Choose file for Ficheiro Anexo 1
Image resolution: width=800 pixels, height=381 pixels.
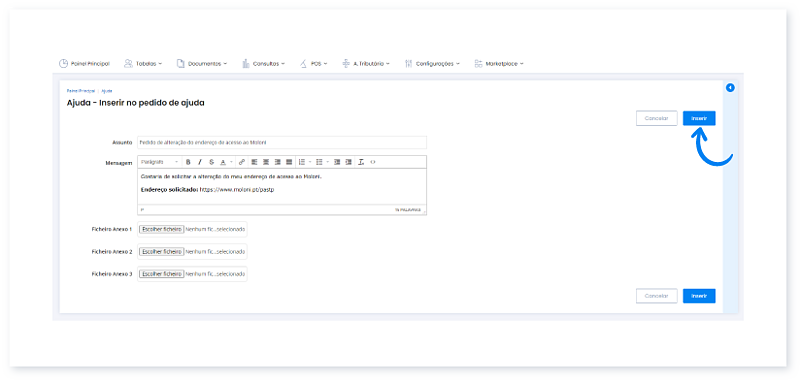pyautogui.click(x=162, y=230)
